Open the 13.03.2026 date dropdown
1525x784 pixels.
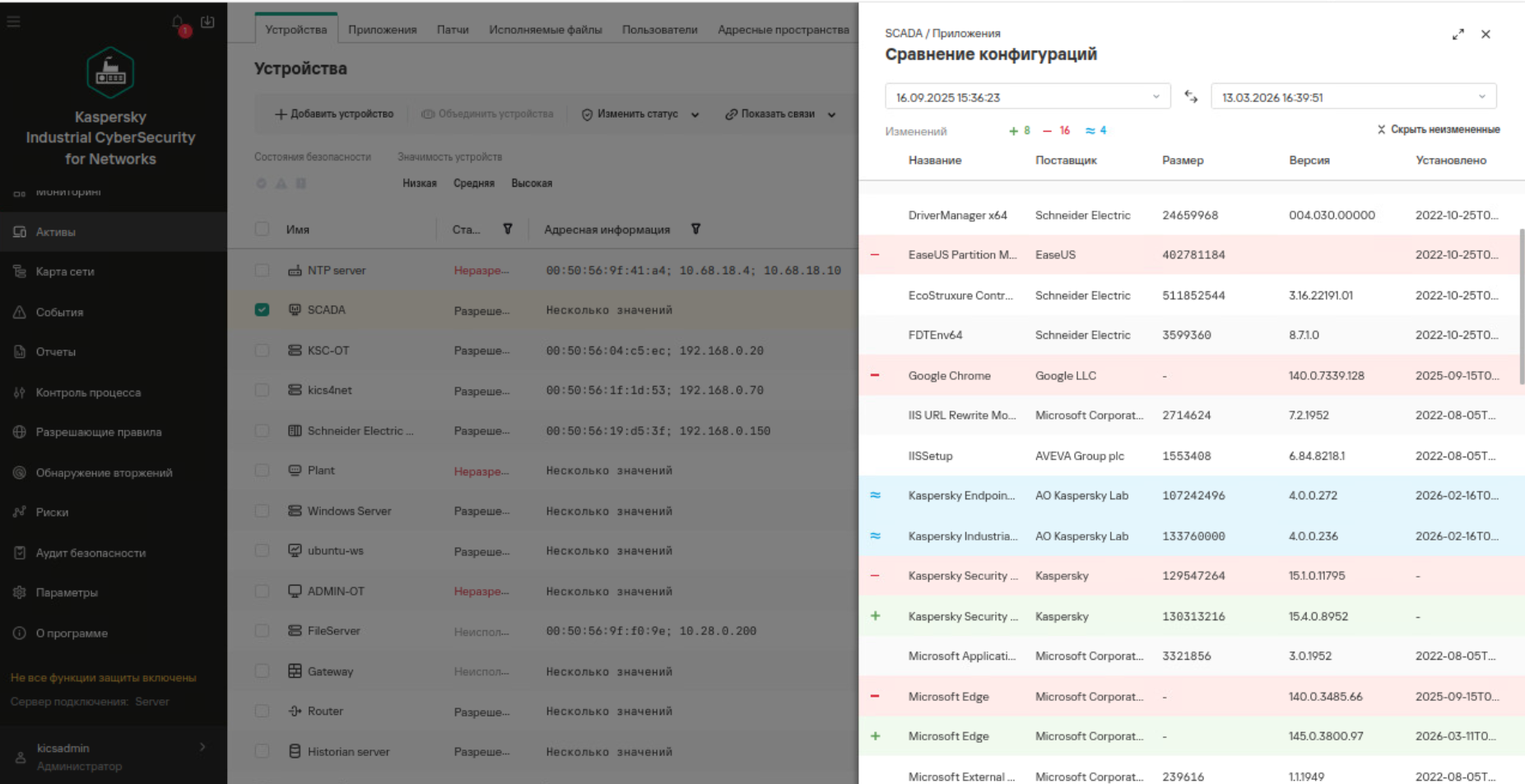1353,97
